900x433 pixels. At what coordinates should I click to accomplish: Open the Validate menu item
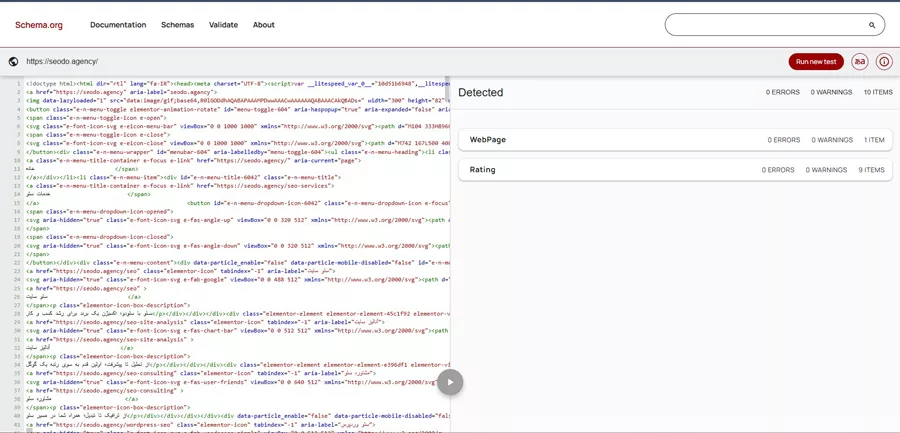(x=223, y=25)
